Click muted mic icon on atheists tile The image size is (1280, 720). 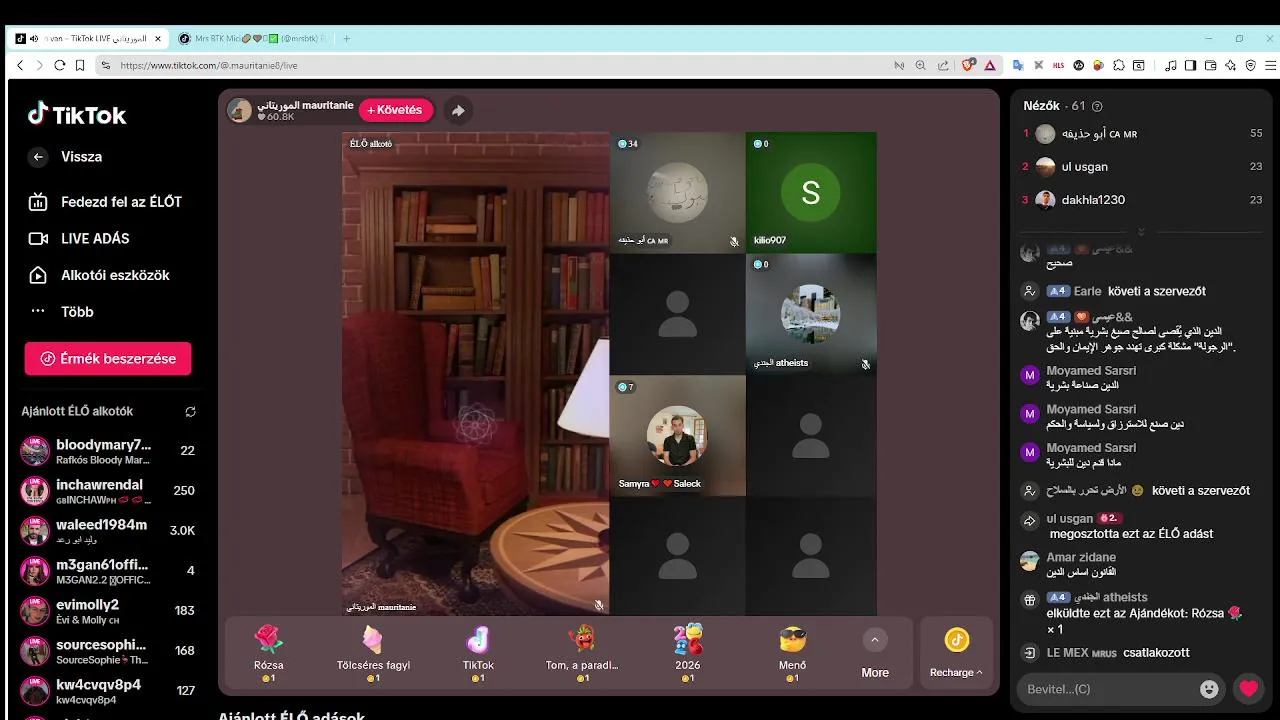coord(866,364)
